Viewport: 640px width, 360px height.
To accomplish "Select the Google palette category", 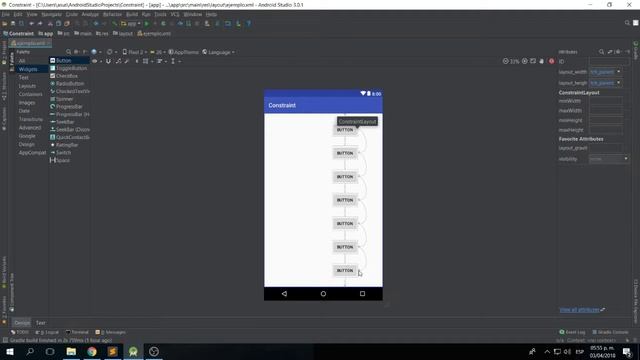I will [27, 136].
